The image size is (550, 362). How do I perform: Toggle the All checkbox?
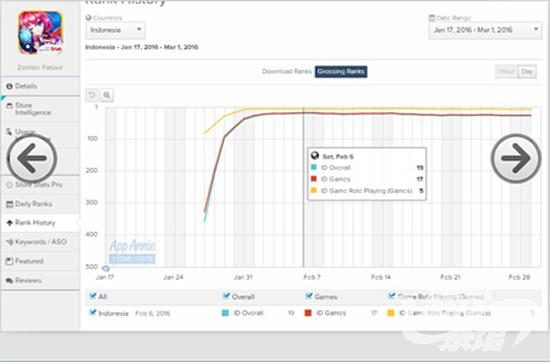(x=93, y=296)
